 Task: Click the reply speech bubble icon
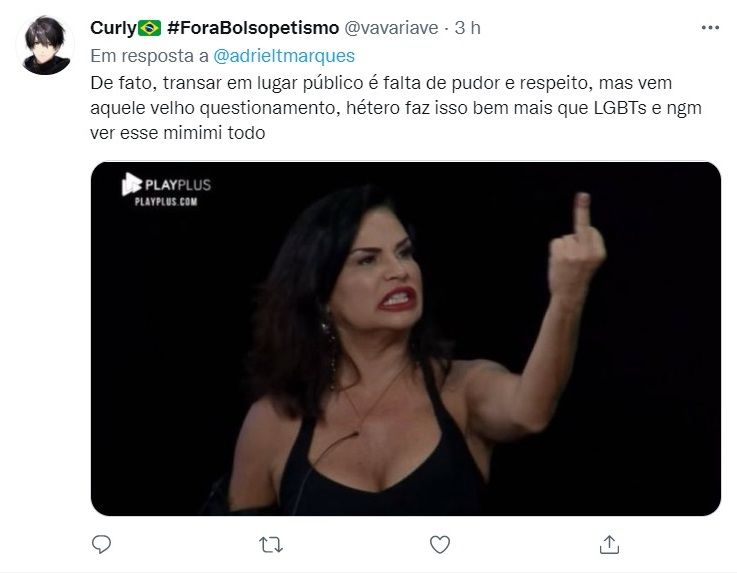point(101,544)
